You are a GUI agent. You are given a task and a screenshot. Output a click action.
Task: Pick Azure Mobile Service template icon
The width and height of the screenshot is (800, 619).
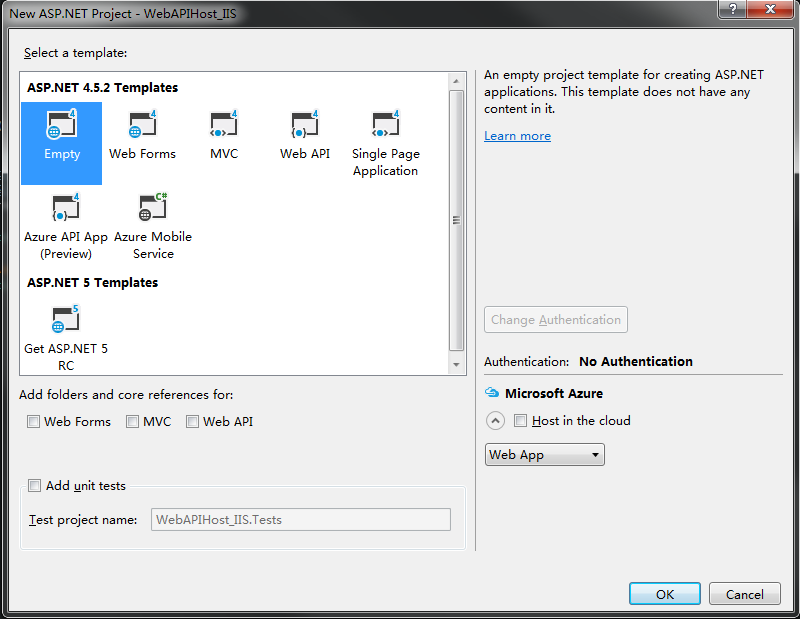pyautogui.click(x=153, y=207)
